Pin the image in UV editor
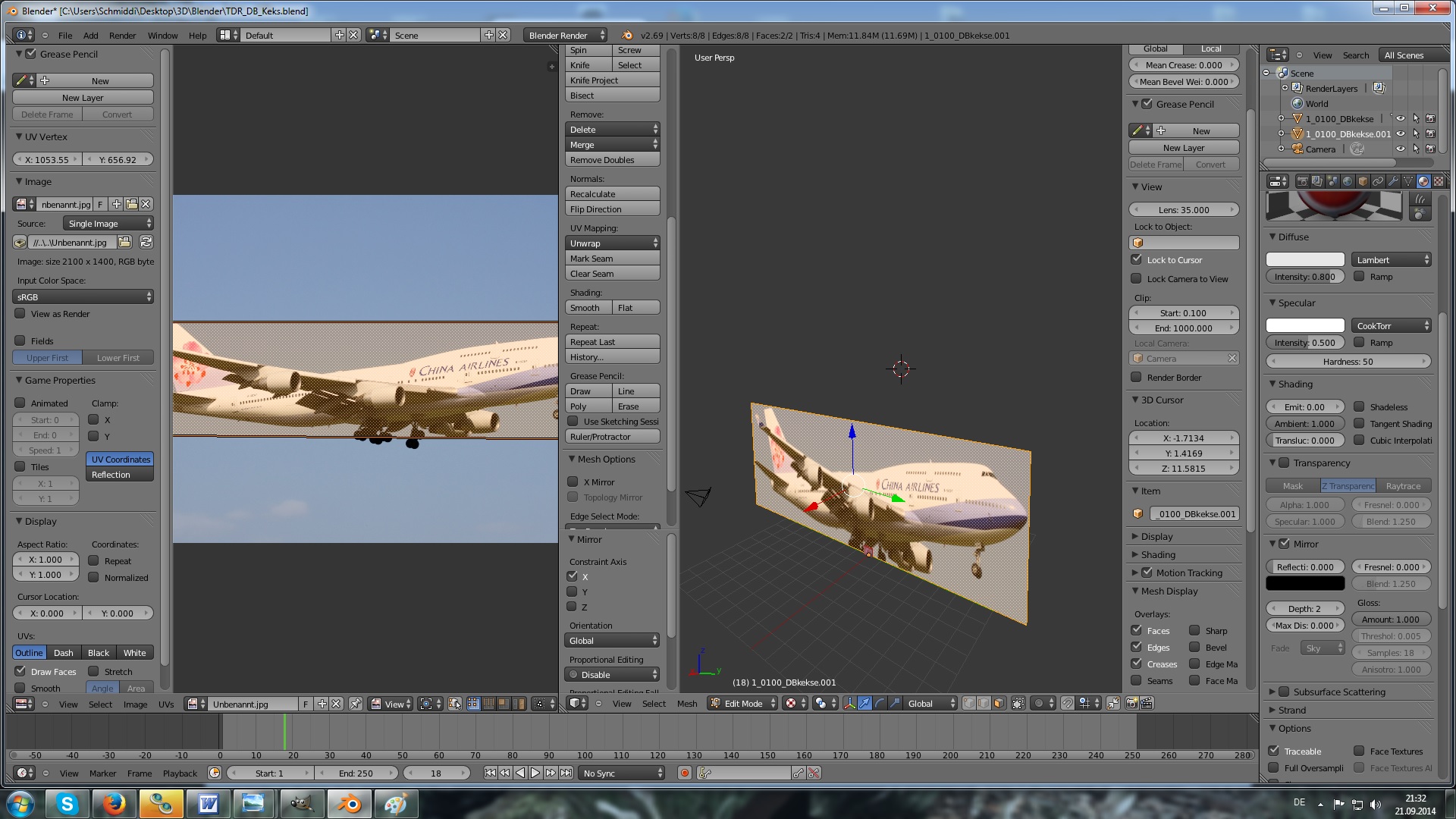The width and height of the screenshot is (1456, 819). 355,704
